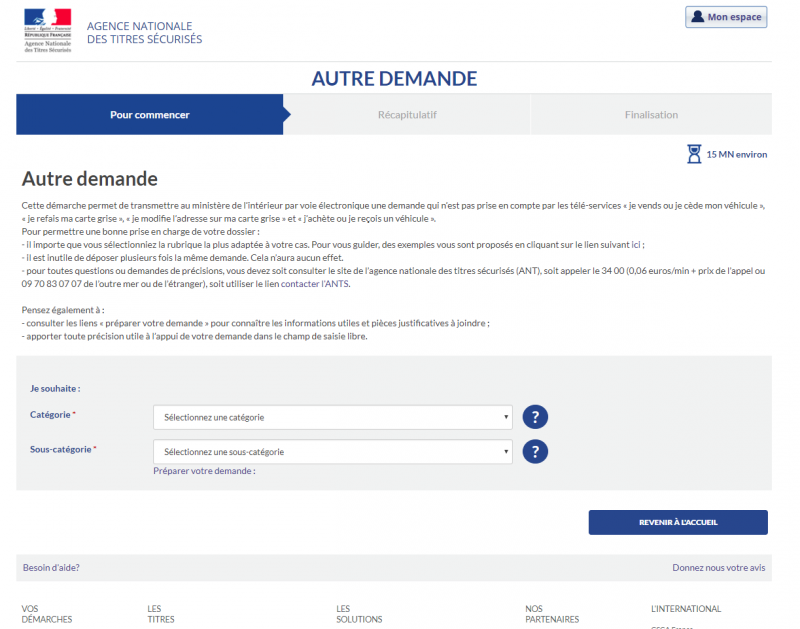This screenshot has height=629, width=800.
Task: Click the help icon beside Sous-catégorie
Action: (535, 452)
